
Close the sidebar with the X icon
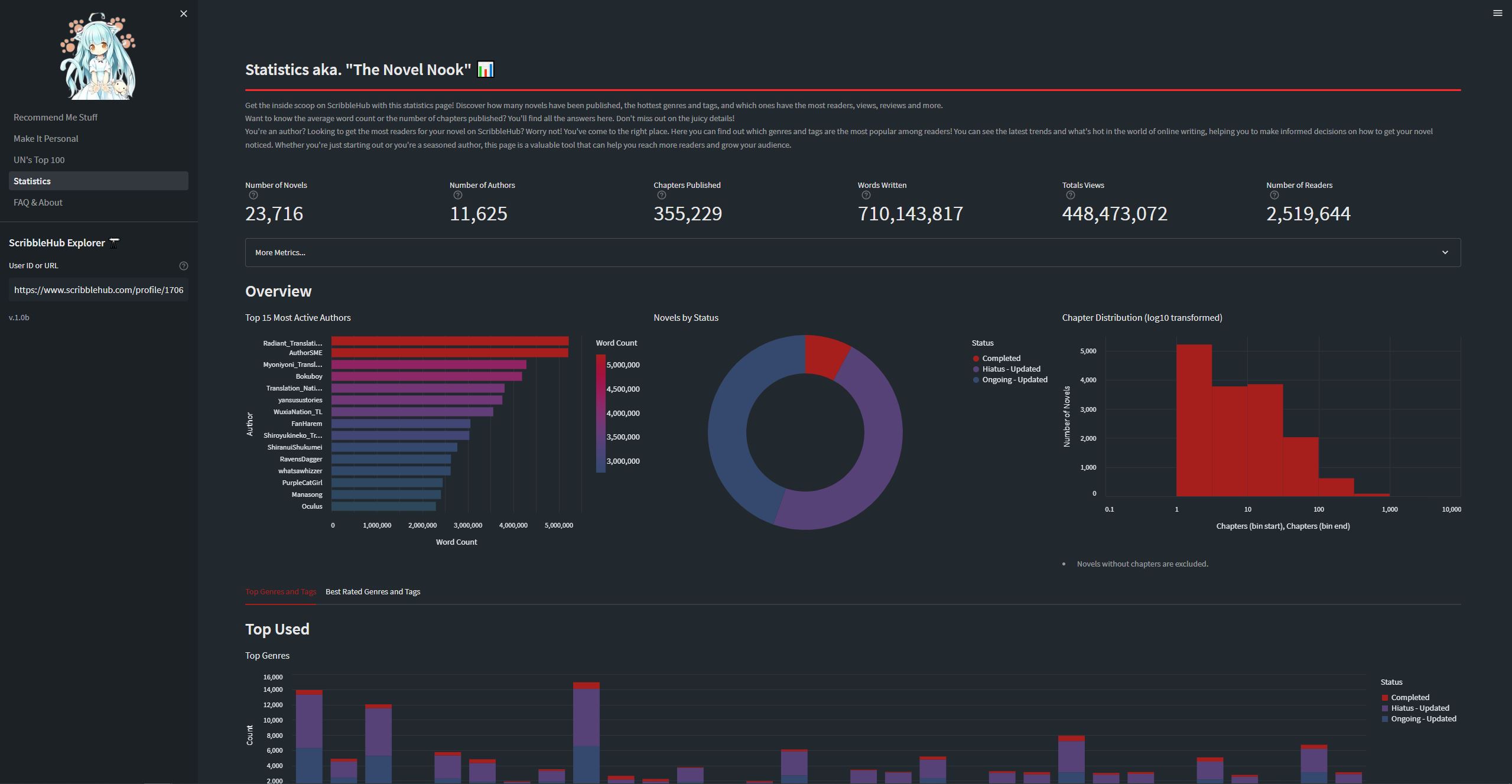[184, 14]
